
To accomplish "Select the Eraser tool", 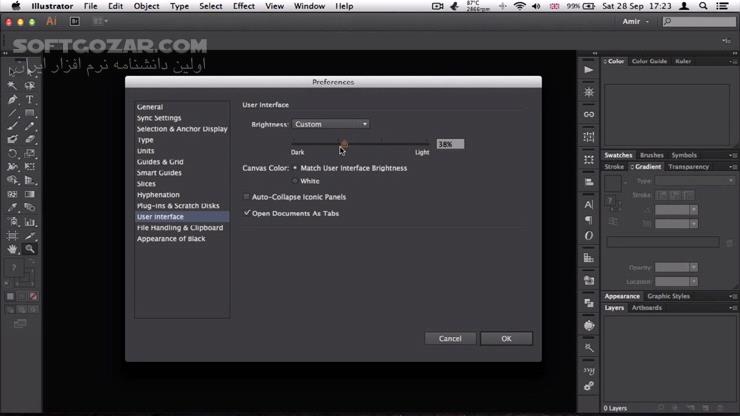I will point(29,139).
